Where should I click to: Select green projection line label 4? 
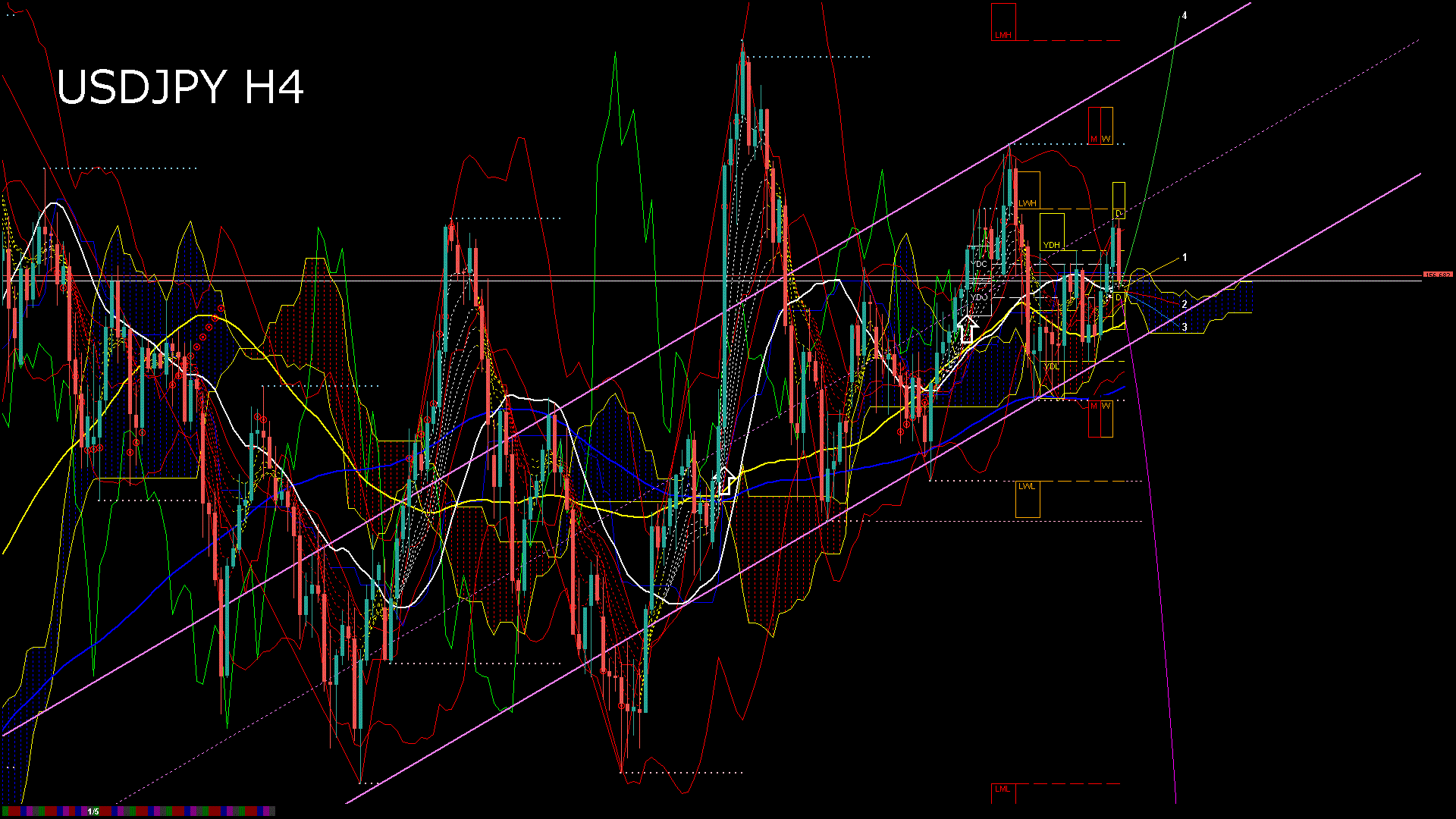(1185, 15)
